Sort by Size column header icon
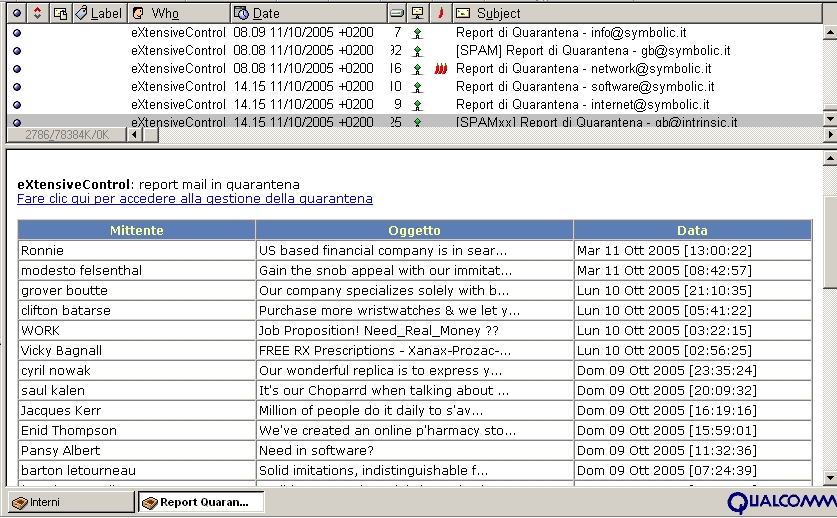This screenshot has height=518, width=837. tap(397, 13)
